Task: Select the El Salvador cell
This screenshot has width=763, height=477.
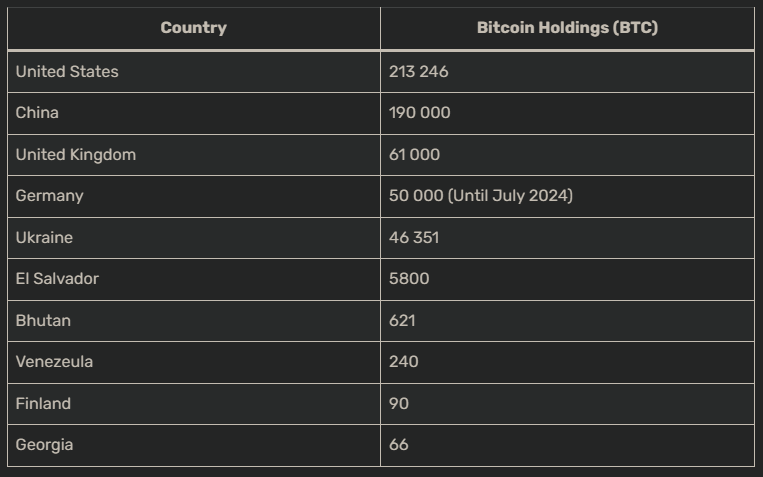Action: tap(57, 279)
